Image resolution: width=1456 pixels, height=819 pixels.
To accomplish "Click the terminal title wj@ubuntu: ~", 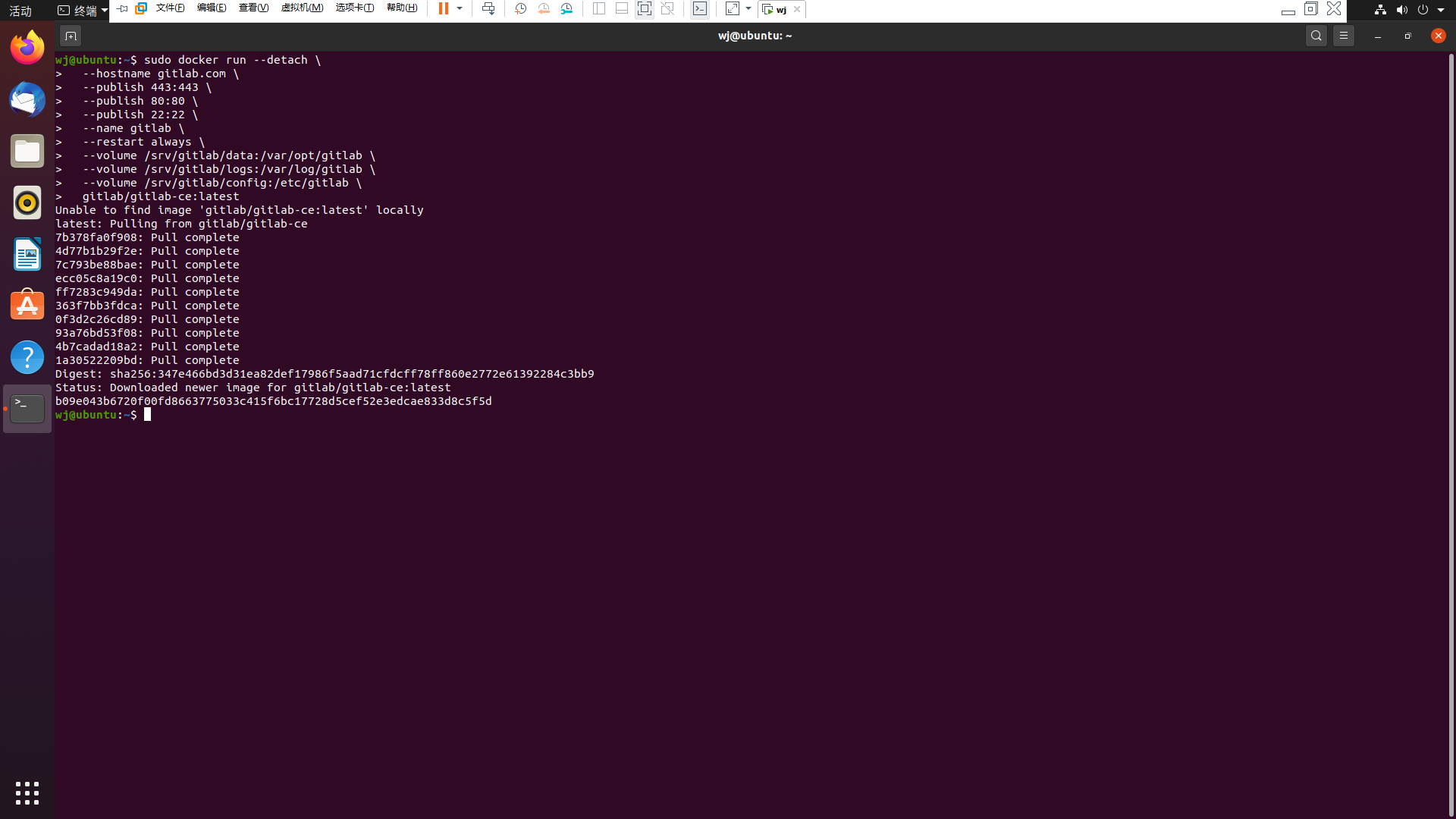I will point(755,36).
